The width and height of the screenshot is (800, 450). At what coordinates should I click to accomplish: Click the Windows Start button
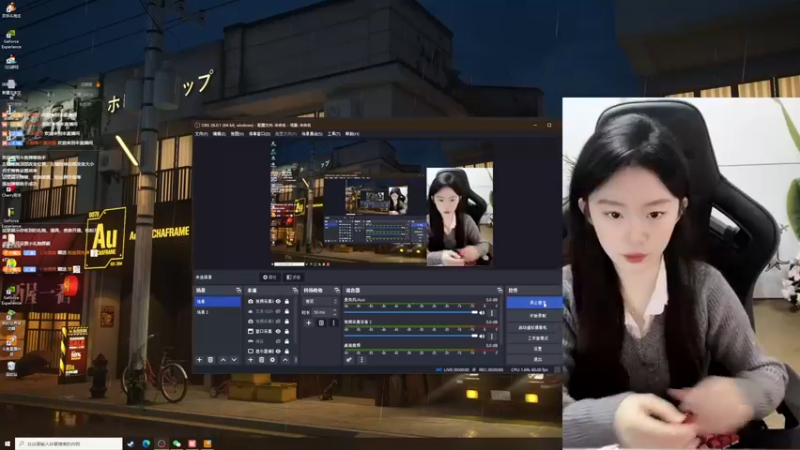coord(7,444)
